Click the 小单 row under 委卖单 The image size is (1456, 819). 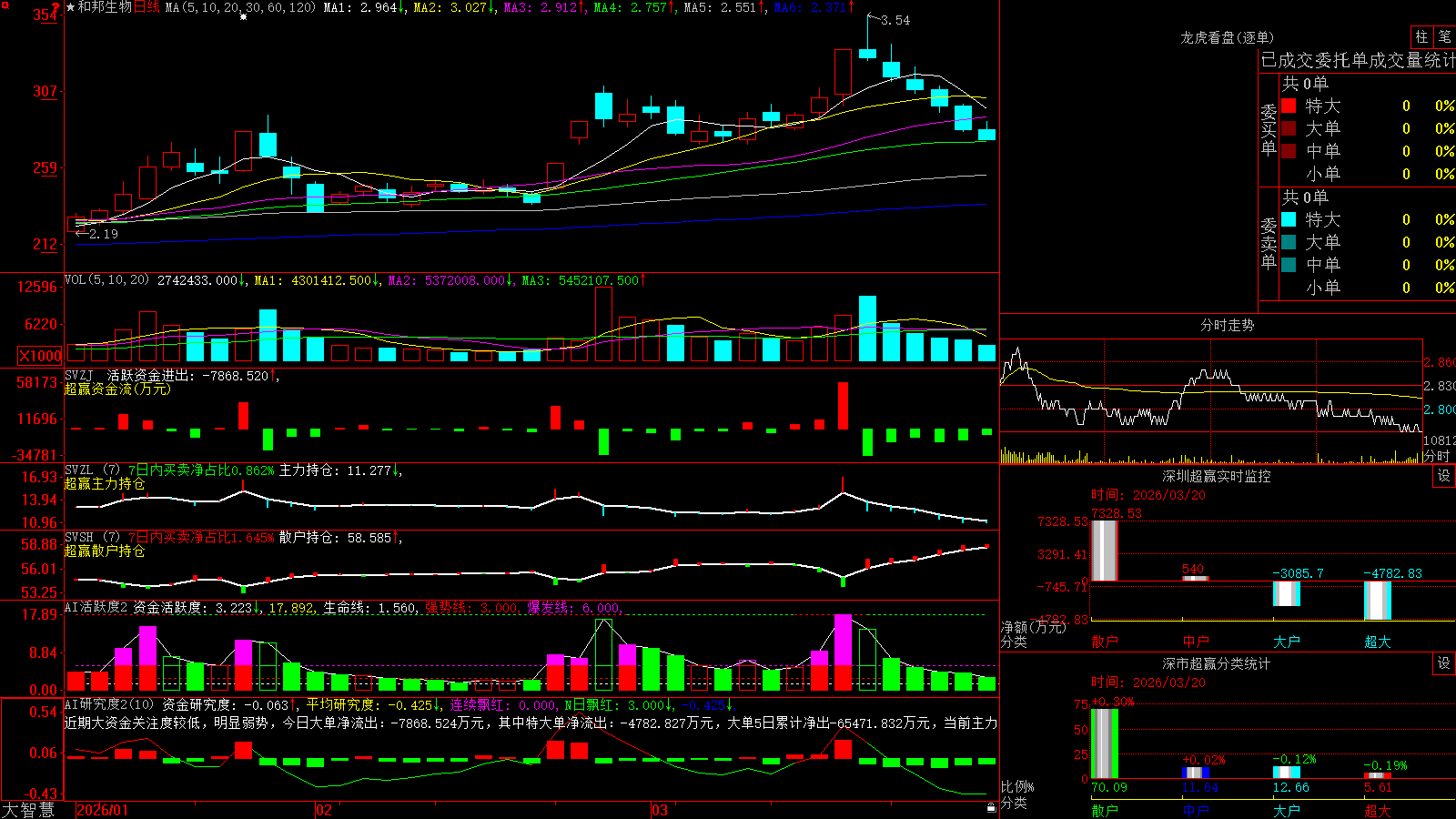[x=1368, y=288]
